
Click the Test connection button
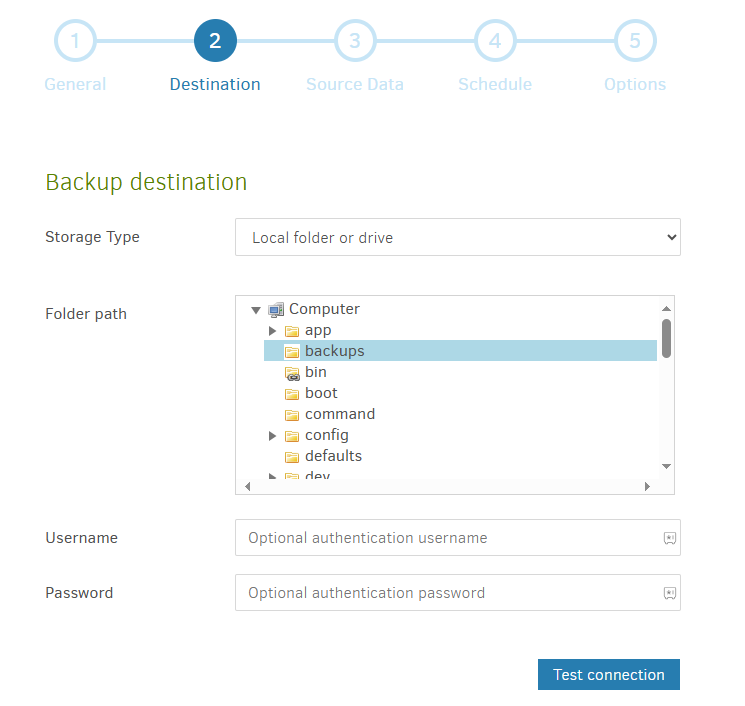pyautogui.click(x=608, y=675)
